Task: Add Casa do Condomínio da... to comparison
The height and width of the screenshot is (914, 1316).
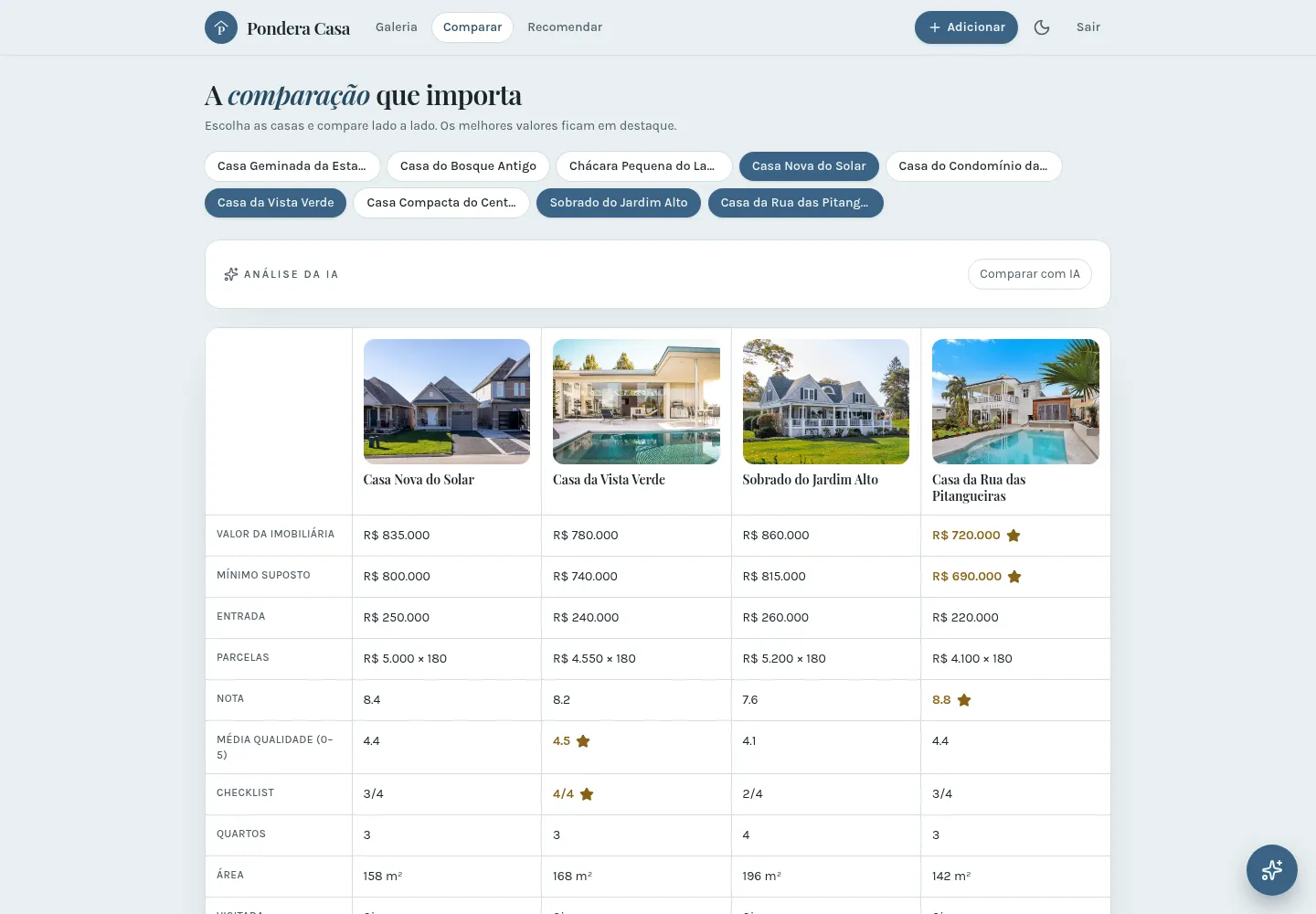Action: 973,166
